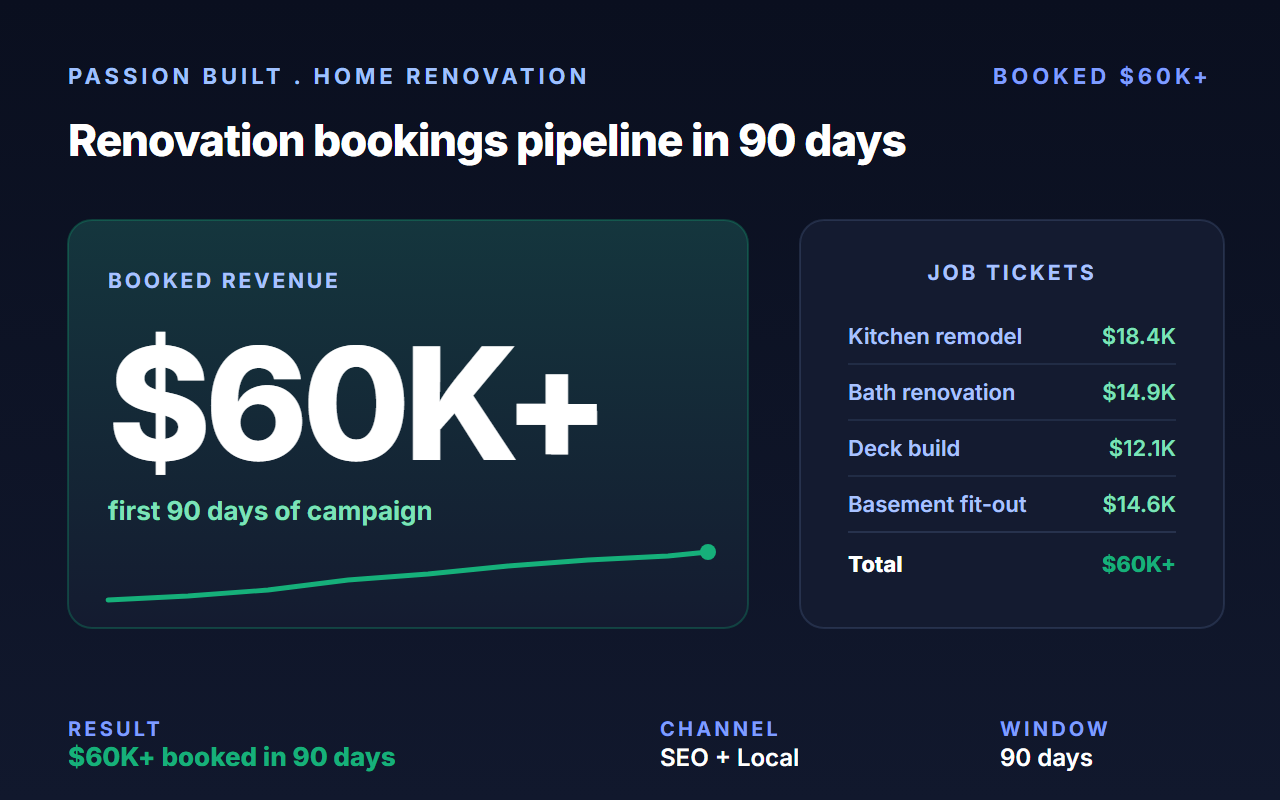Click the 'JOB TICKETS' panel heading
The width and height of the screenshot is (1280, 800).
pos(1011,272)
